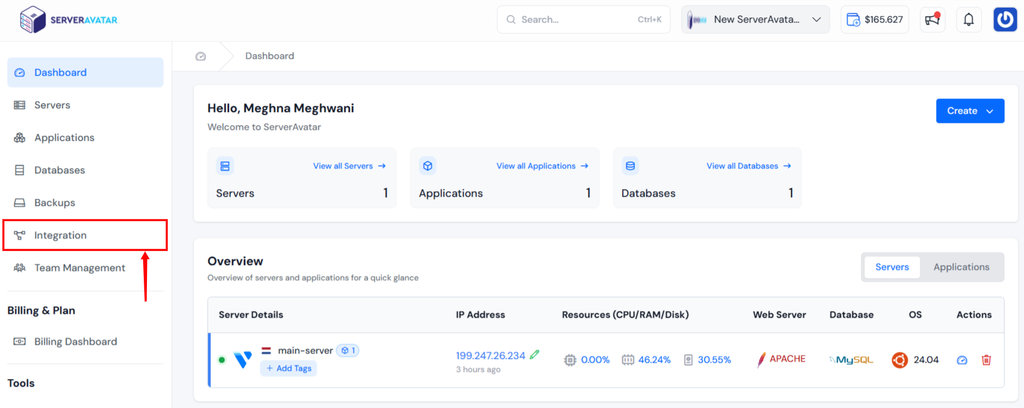Click the Databases card cylinder icon
Image resolution: width=1024 pixels, height=408 pixels.
point(630,166)
